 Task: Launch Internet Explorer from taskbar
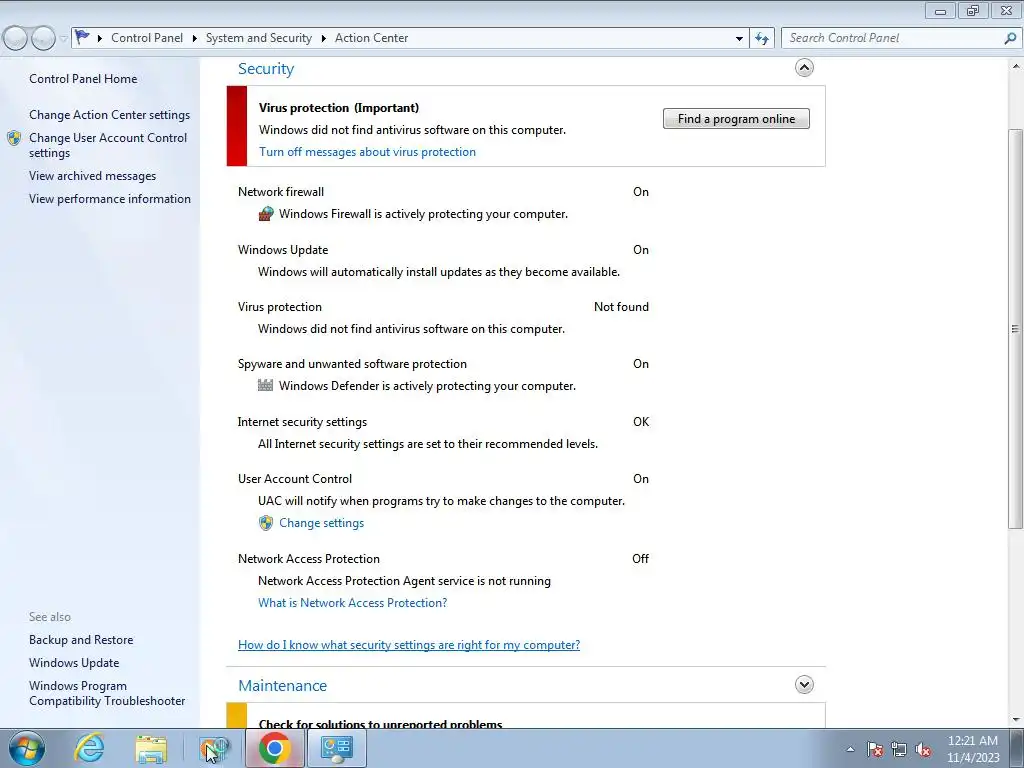89,748
